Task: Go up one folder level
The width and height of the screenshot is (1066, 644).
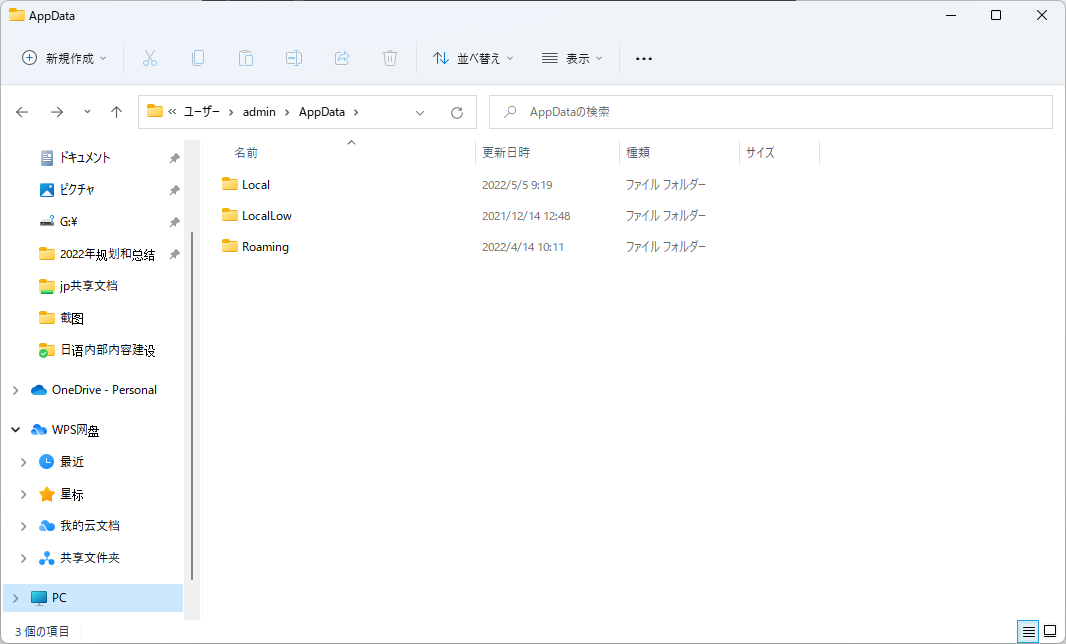Action: (116, 112)
